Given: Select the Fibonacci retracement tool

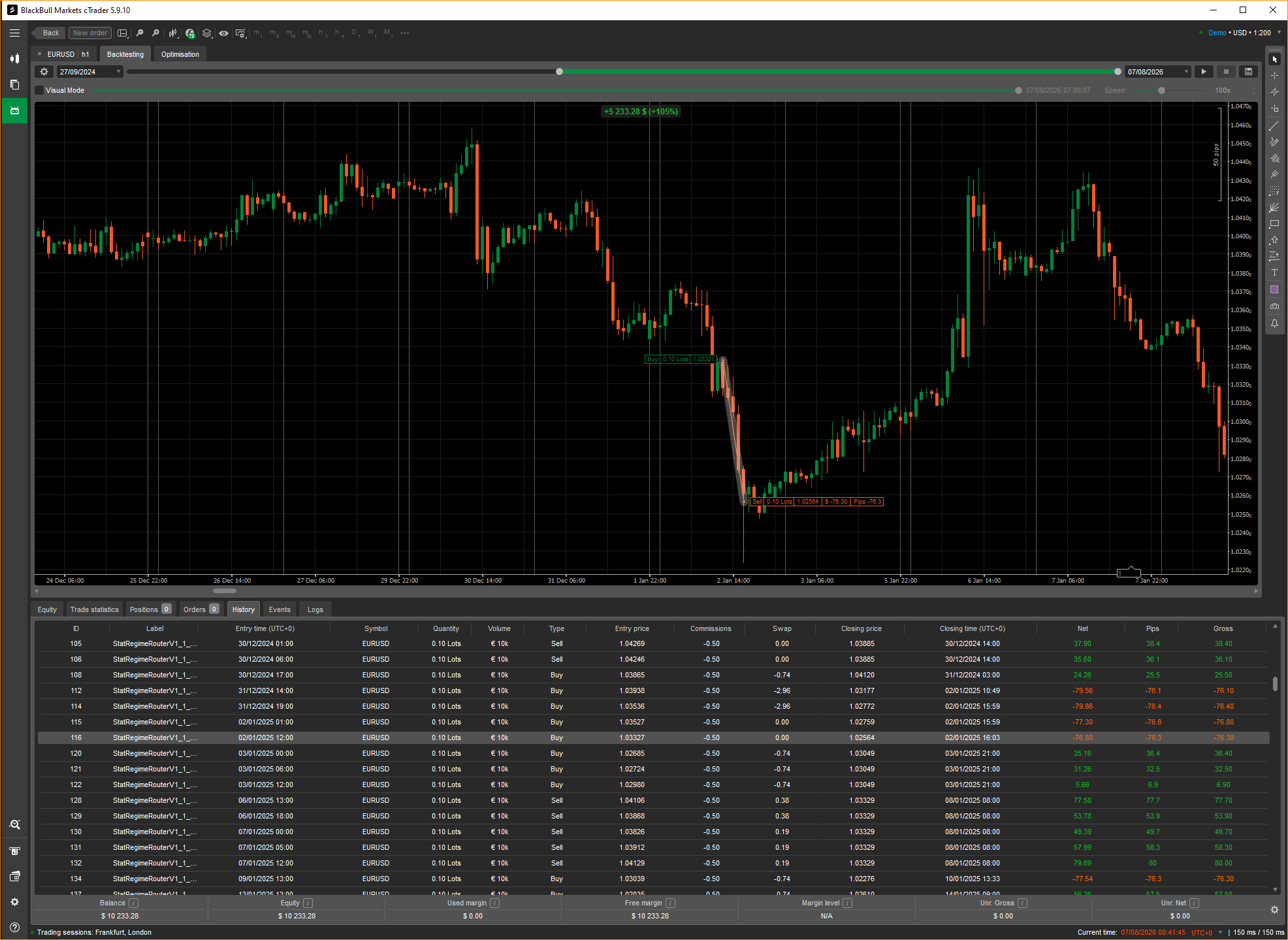Looking at the screenshot, I should [1274, 191].
